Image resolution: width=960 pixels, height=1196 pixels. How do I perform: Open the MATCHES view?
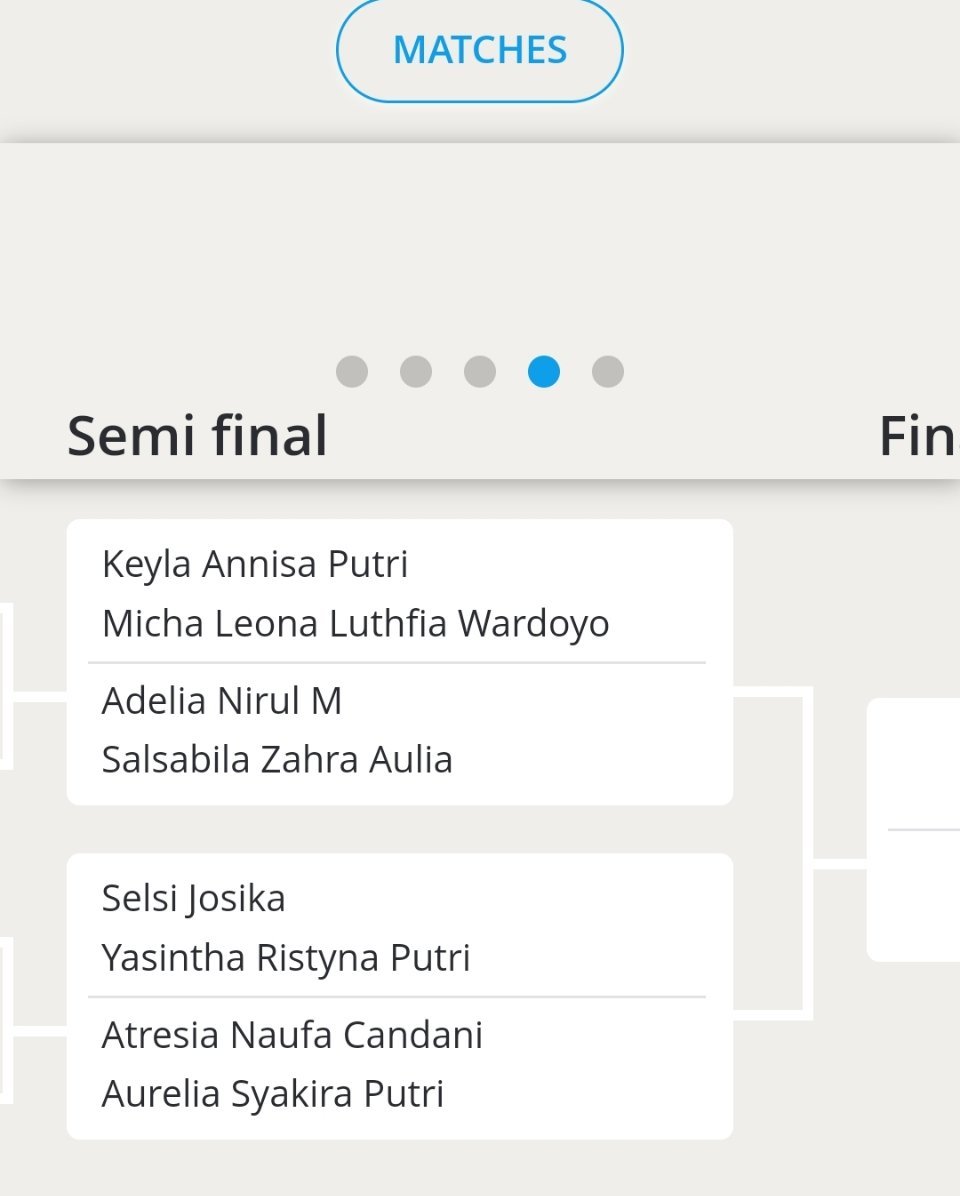(480, 50)
